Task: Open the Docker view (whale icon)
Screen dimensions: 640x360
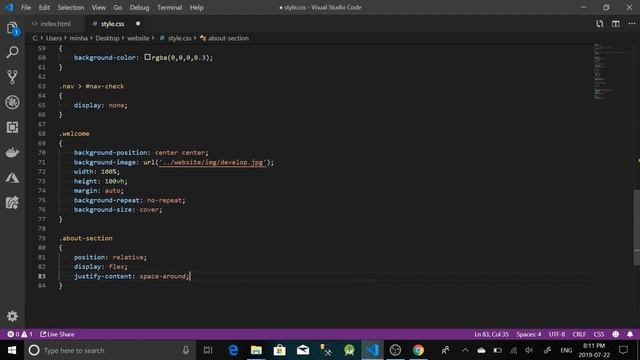Action: coord(12,153)
